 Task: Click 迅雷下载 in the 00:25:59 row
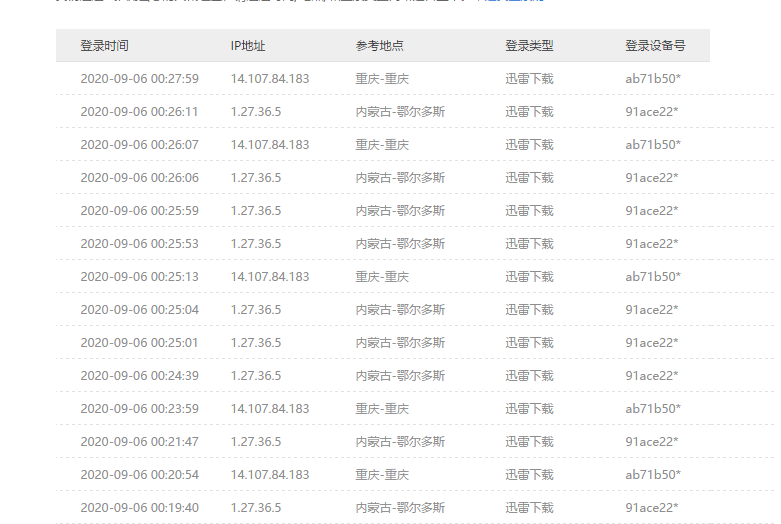point(529,211)
